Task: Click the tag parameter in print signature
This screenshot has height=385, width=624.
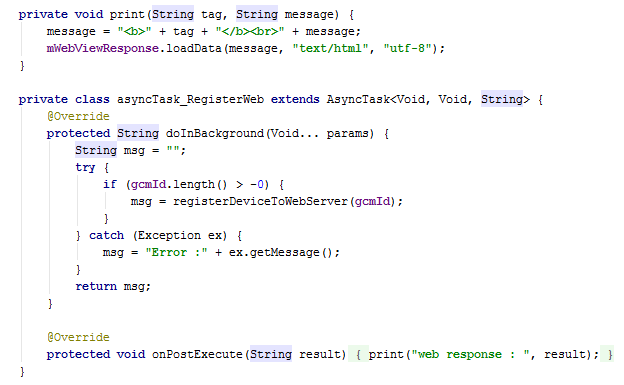Action: [211, 15]
